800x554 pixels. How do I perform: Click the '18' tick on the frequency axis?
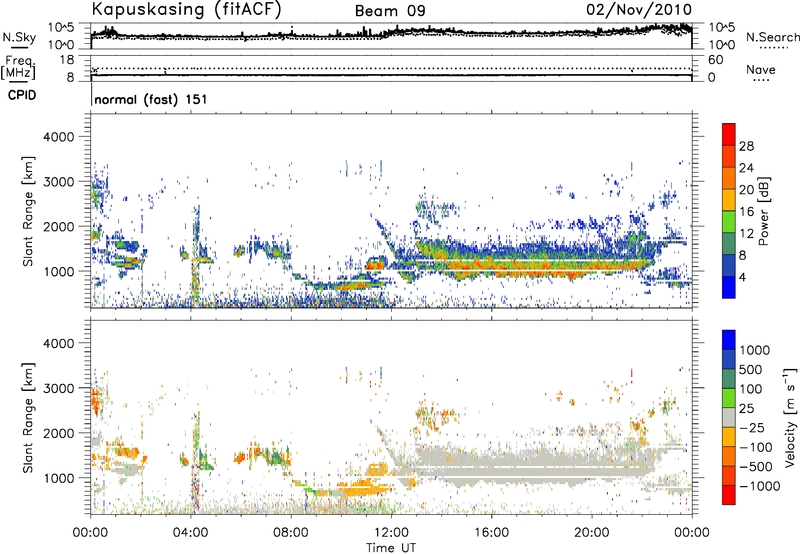click(66, 60)
